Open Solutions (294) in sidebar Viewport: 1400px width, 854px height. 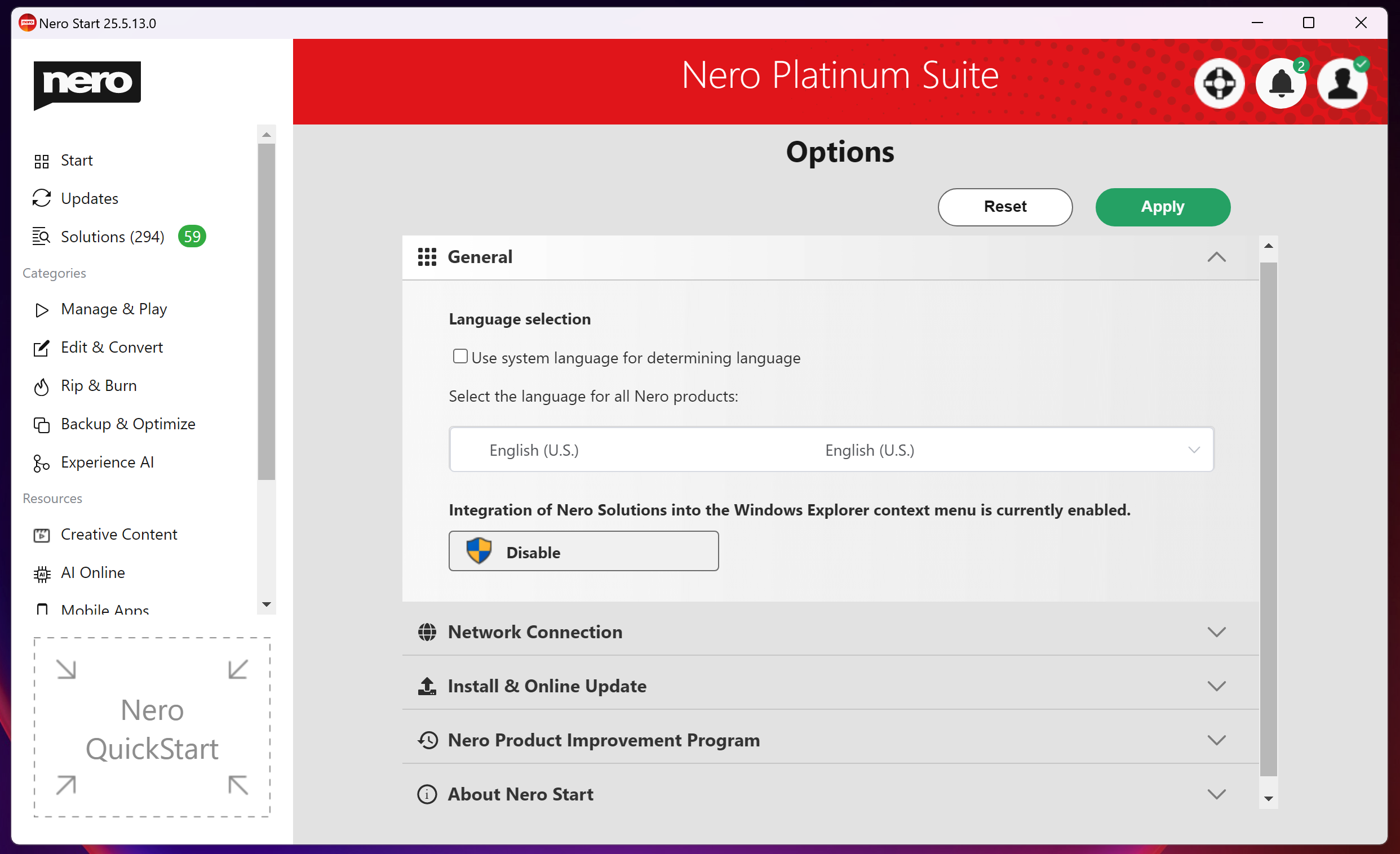[x=113, y=237]
